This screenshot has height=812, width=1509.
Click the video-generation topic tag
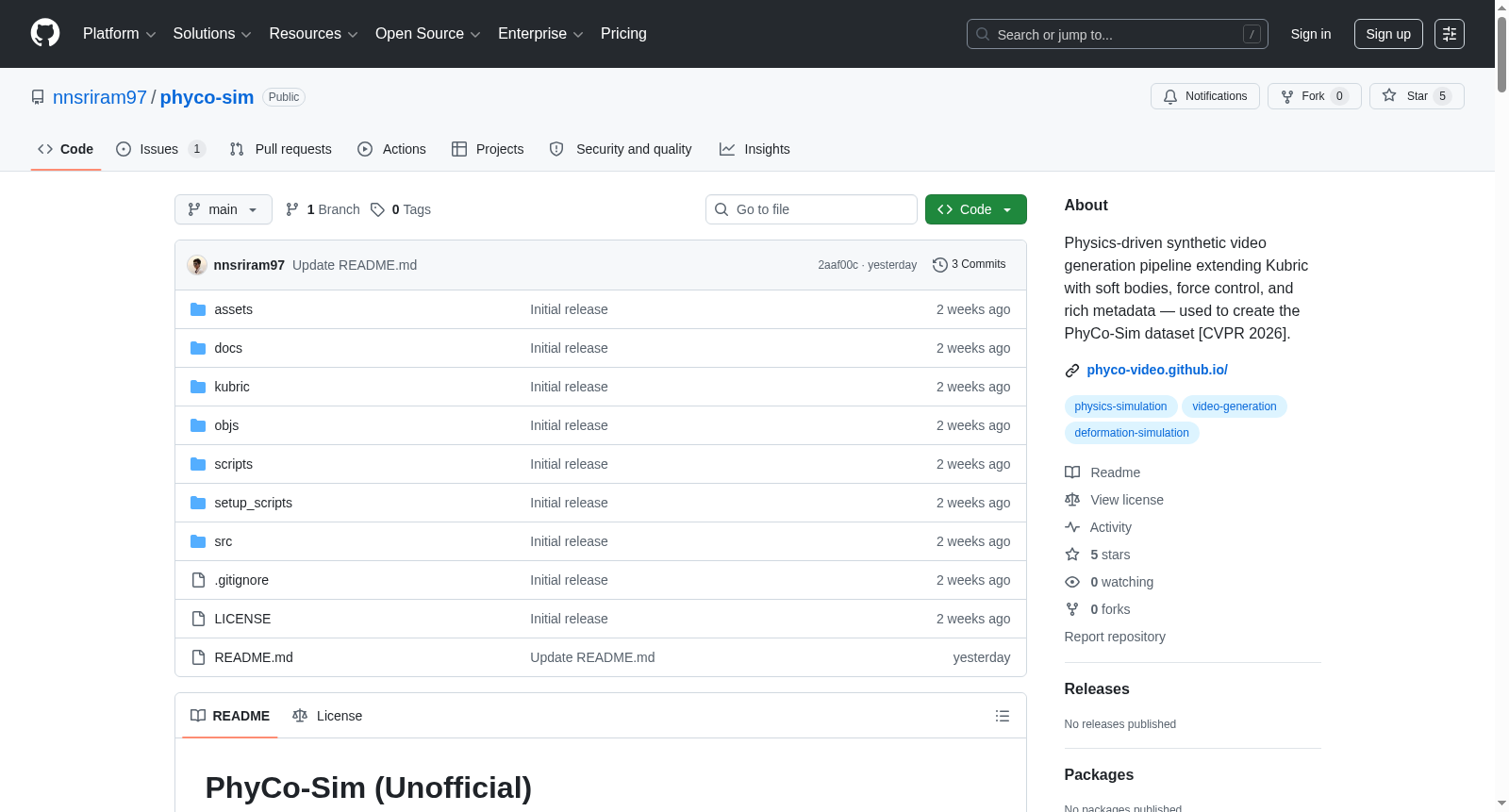1235,406
